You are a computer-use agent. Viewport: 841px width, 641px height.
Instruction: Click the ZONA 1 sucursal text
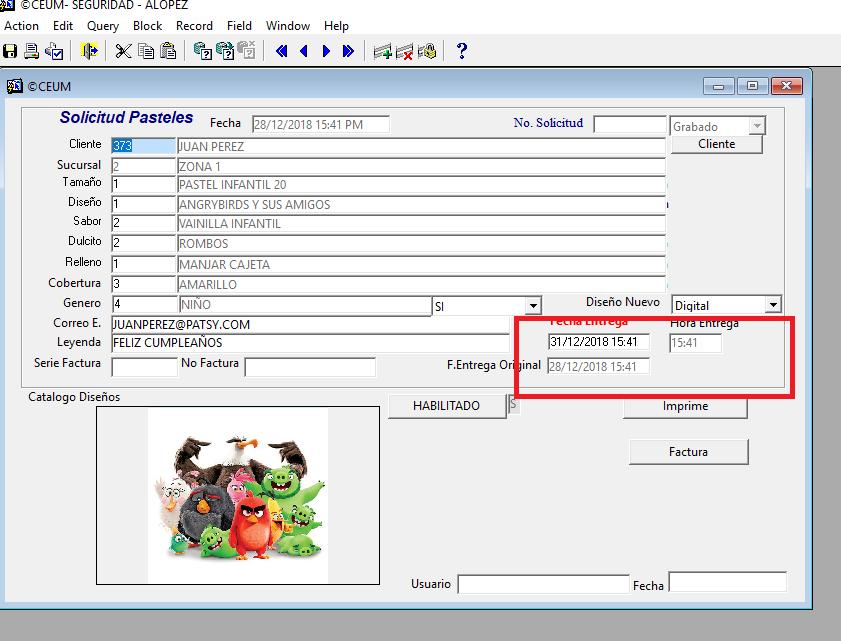pos(200,166)
